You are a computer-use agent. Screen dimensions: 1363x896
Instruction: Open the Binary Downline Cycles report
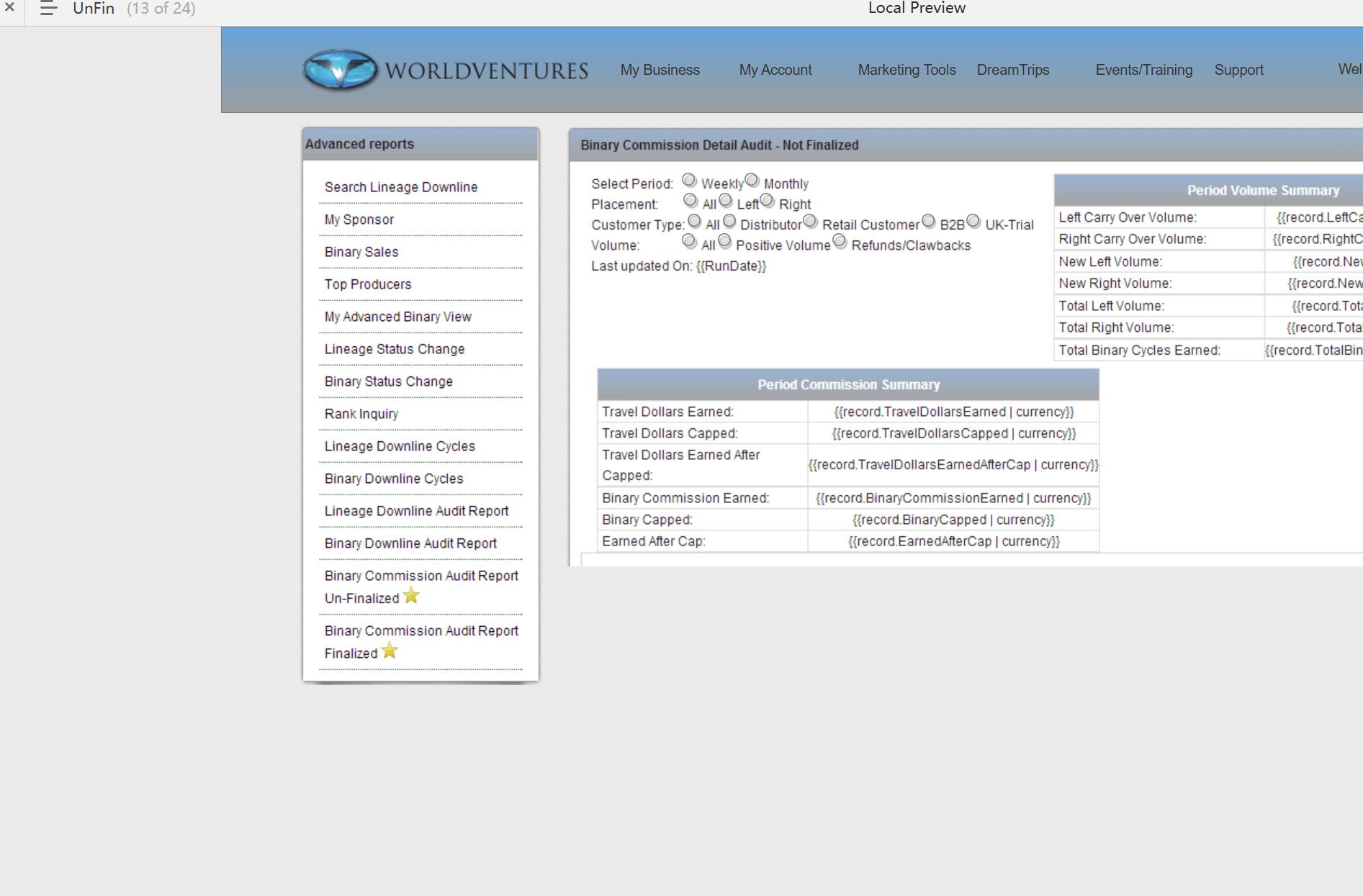point(394,479)
